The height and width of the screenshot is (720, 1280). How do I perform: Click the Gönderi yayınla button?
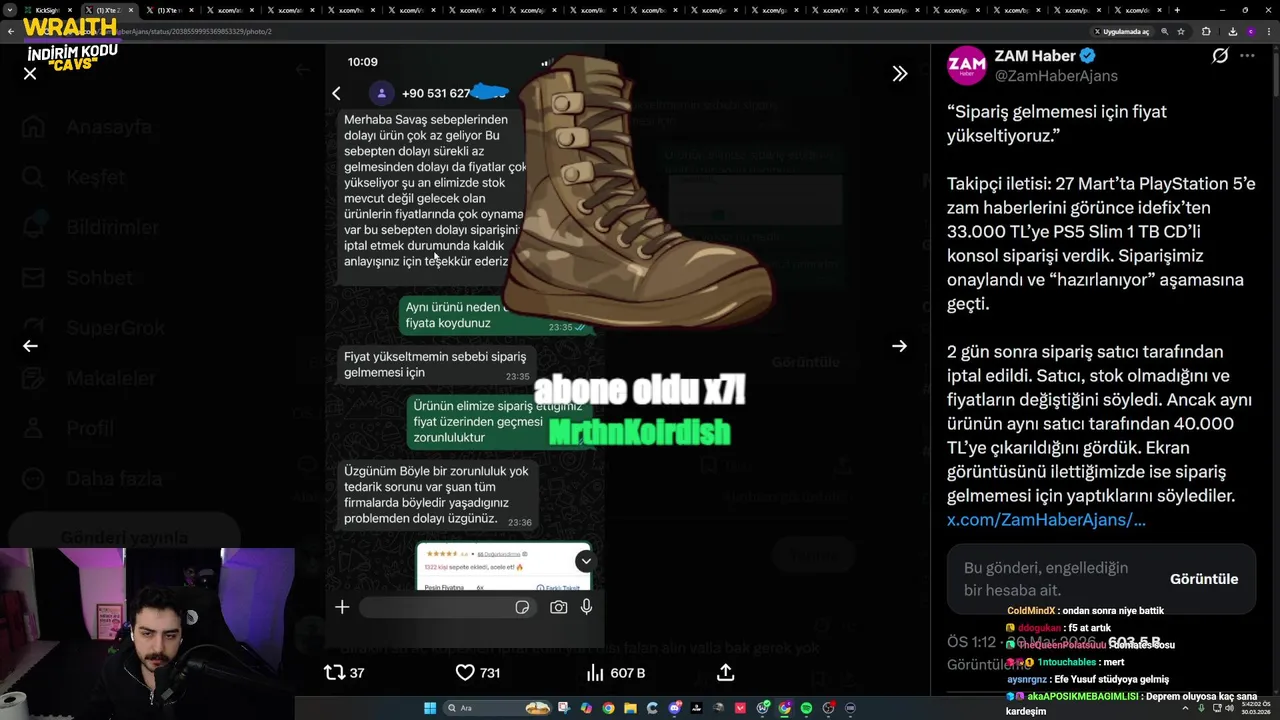click(x=124, y=537)
